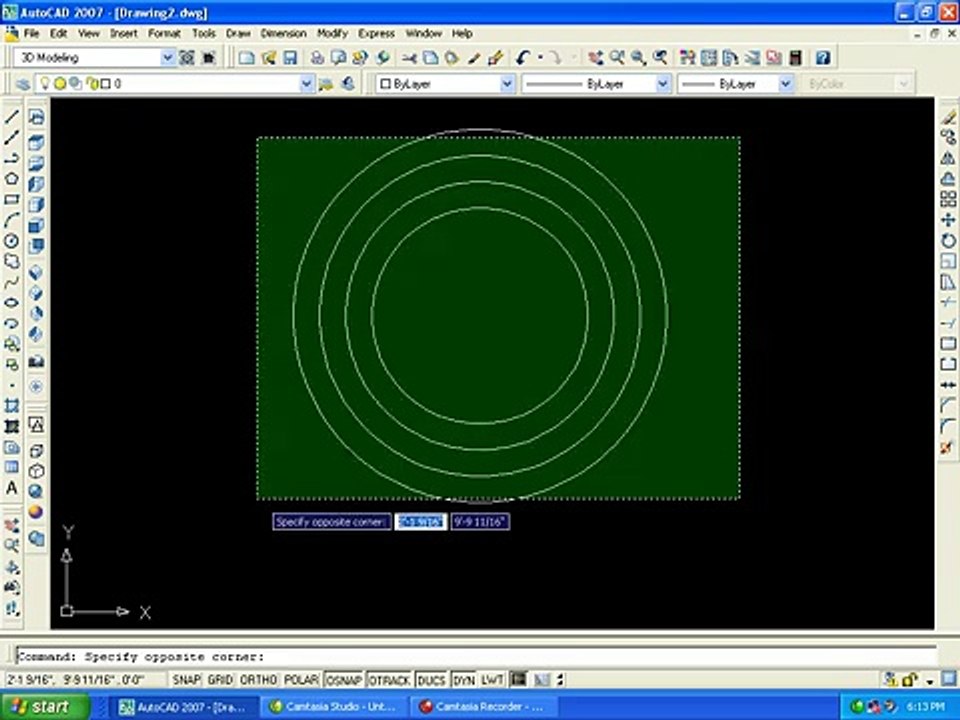Screen dimensions: 960x720
Task: Open the ByLayer linetype dropdown
Action: [663, 84]
